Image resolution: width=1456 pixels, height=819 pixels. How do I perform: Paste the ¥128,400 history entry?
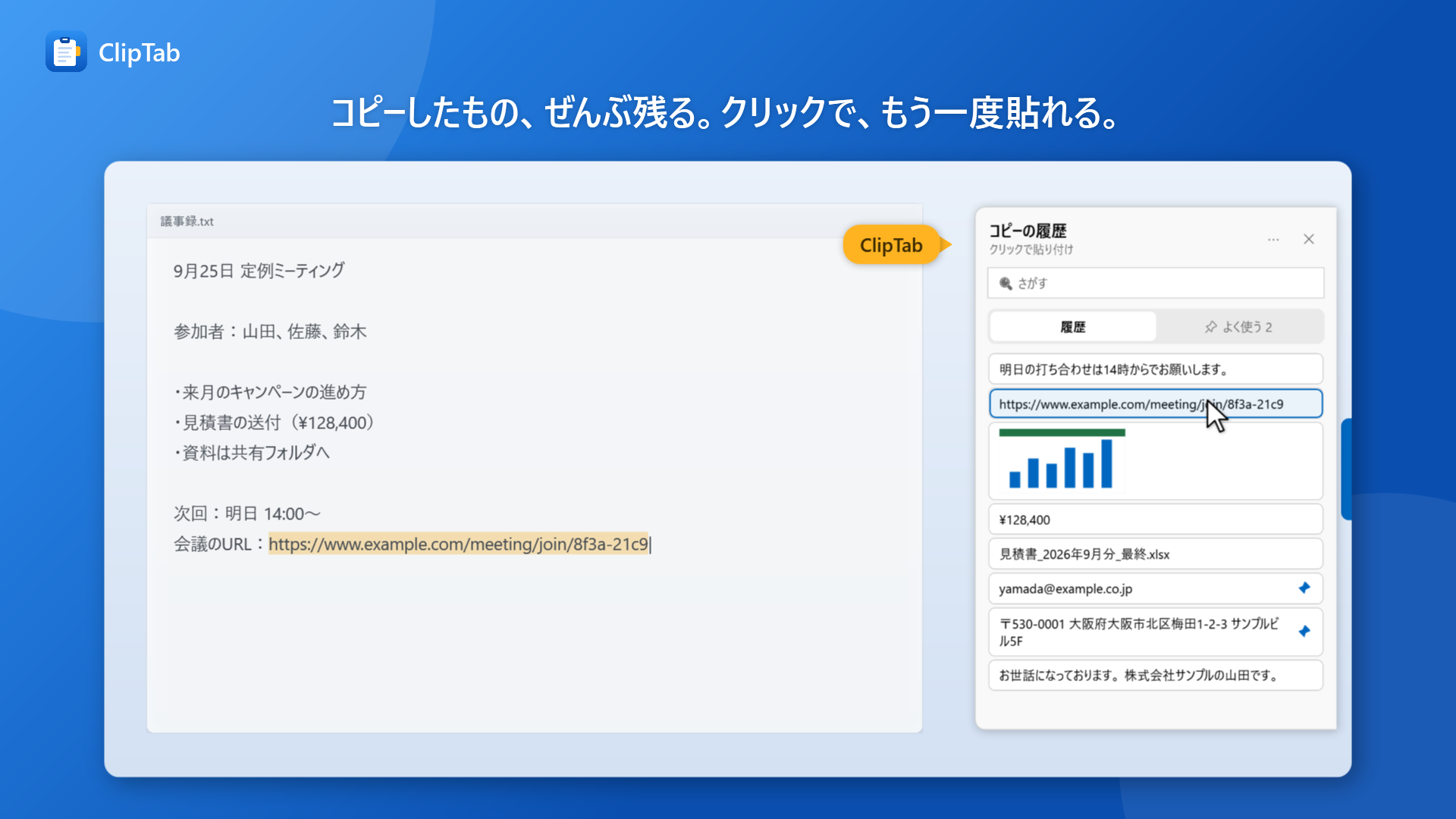(x=1156, y=519)
